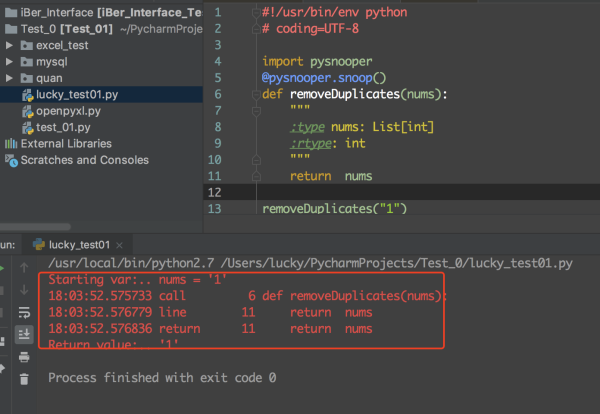The width and height of the screenshot is (600, 414).
Task: Collapse fold marker at def line 6
Action: [x=256, y=95]
